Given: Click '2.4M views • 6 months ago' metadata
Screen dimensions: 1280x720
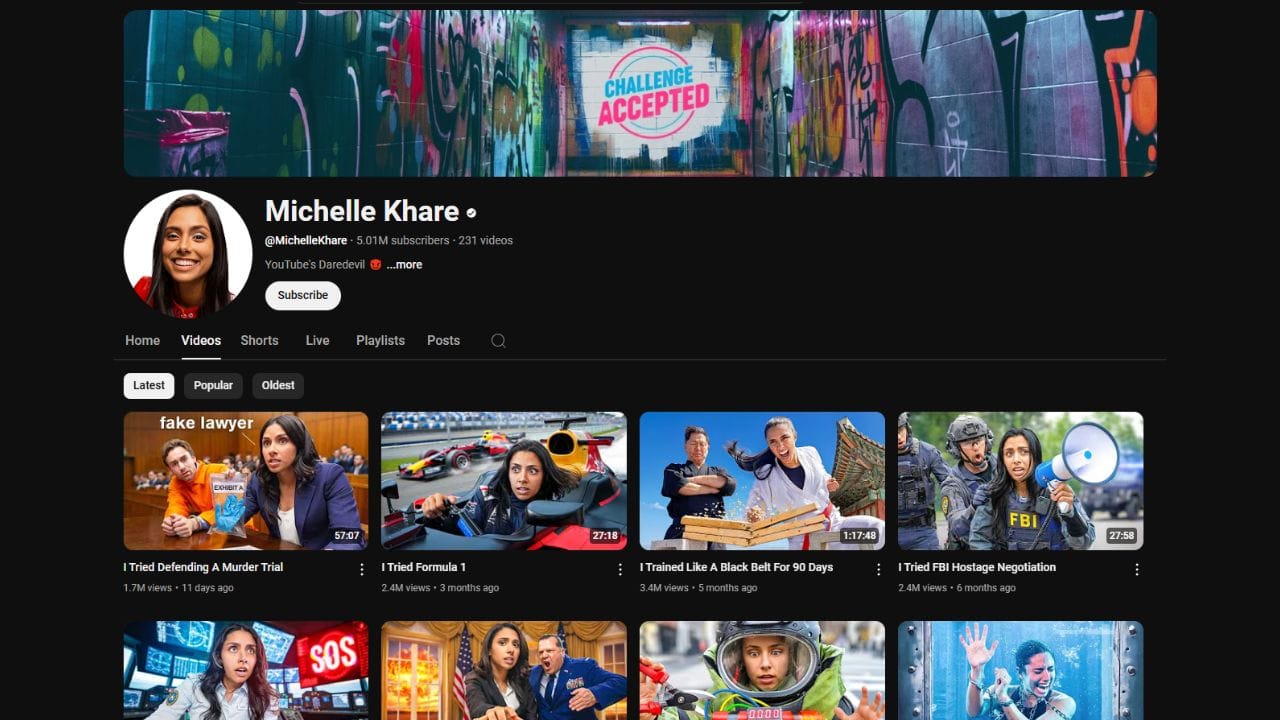Looking at the screenshot, I should click(x=957, y=588).
